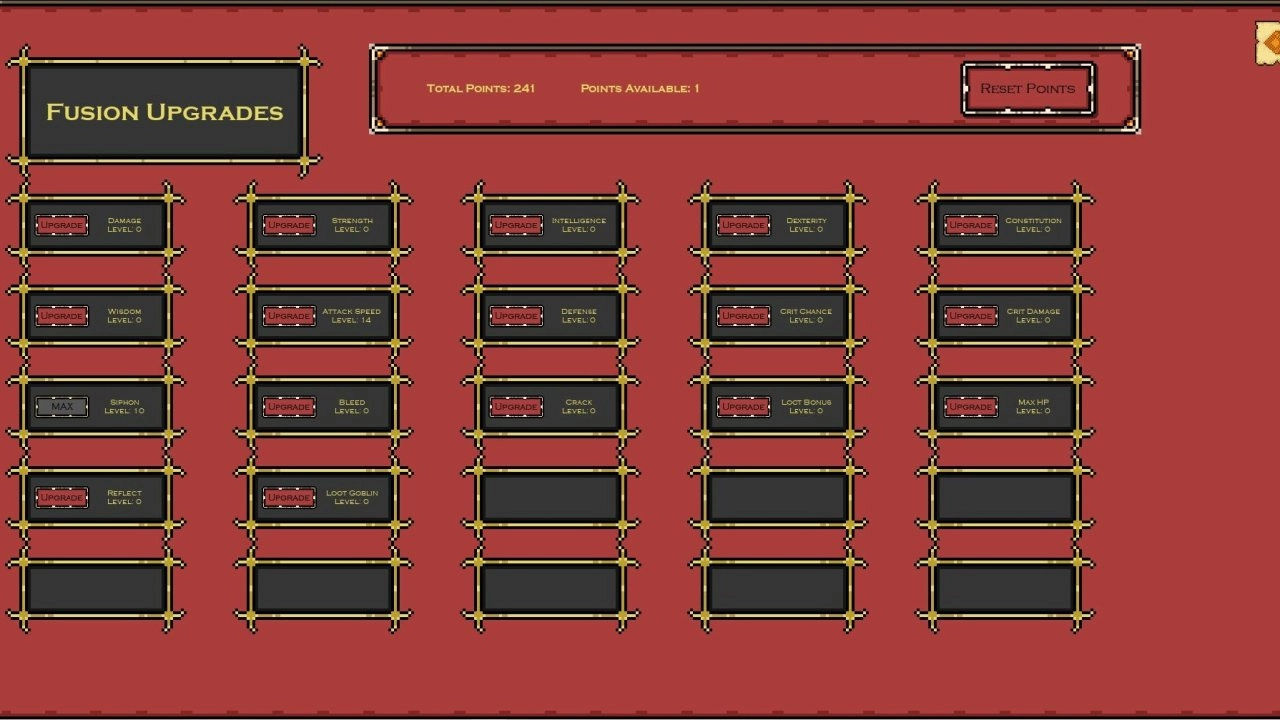The image size is (1280, 720).
Task: Click Upgrade next to Crack
Action: (x=516, y=407)
